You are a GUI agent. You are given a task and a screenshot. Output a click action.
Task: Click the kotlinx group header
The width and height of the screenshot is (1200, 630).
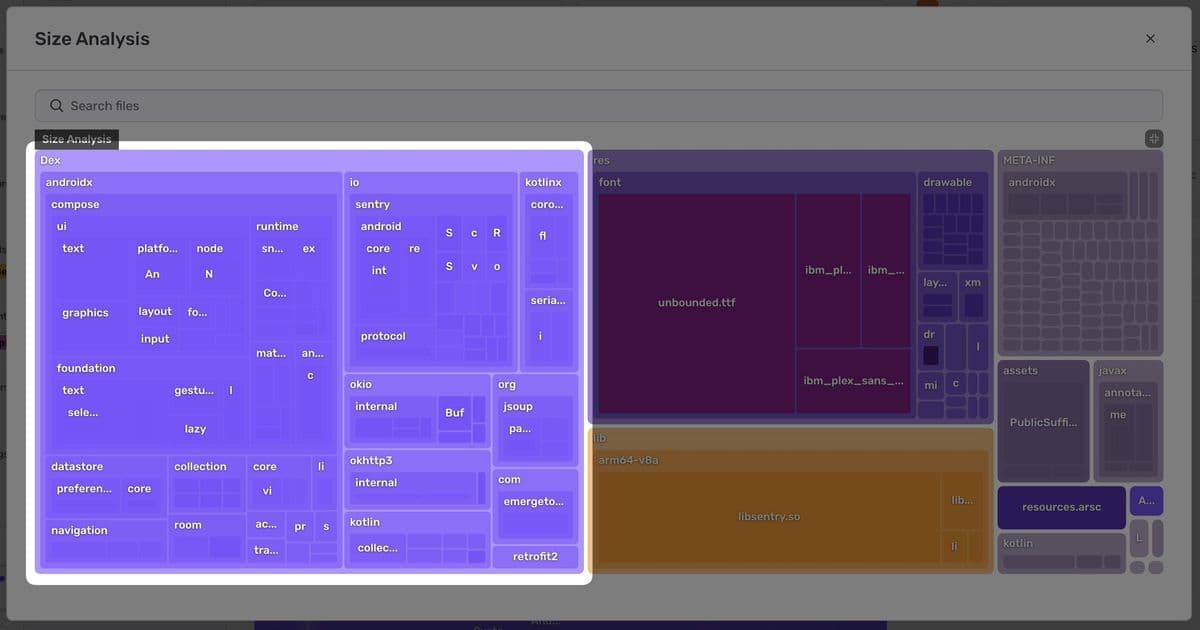point(543,182)
